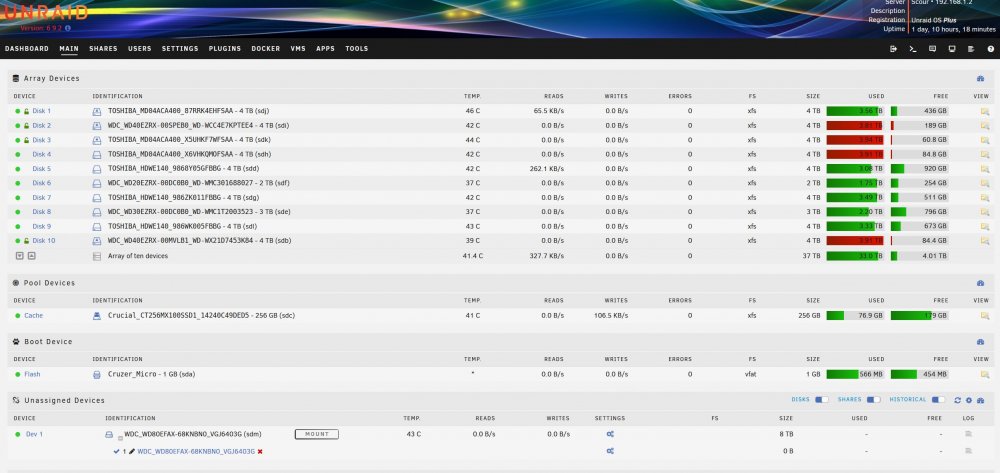Viewport: 1000px width, 473px height.
Task: Browse Flash device via view icon
Action: tap(985, 374)
